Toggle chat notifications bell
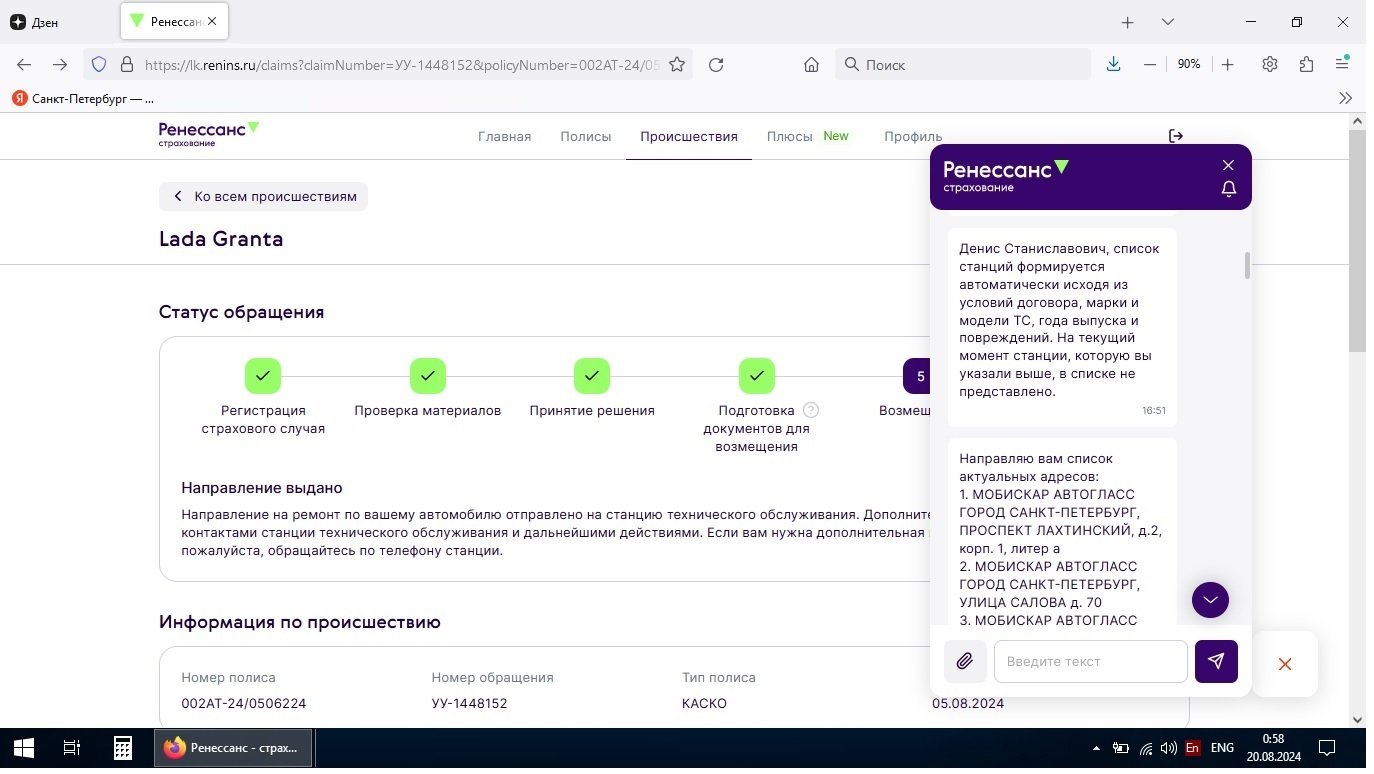 pyautogui.click(x=1229, y=189)
